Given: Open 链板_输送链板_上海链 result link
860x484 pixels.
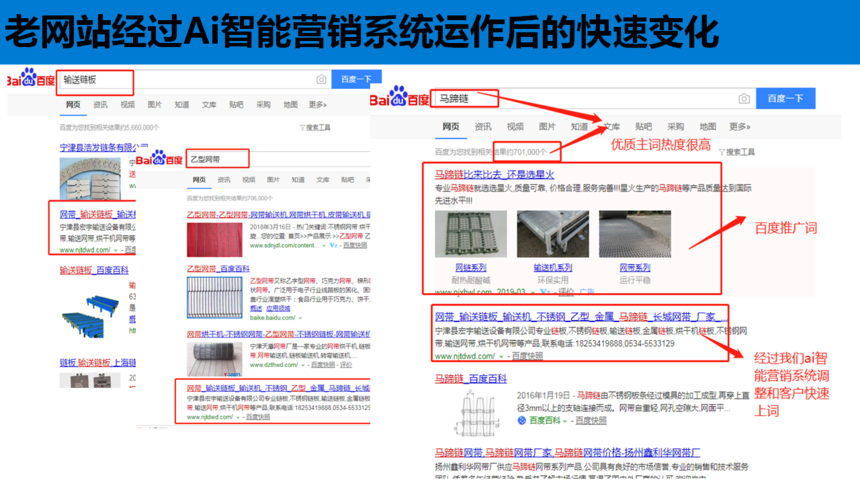Looking at the screenshot, I should point(98,363).
